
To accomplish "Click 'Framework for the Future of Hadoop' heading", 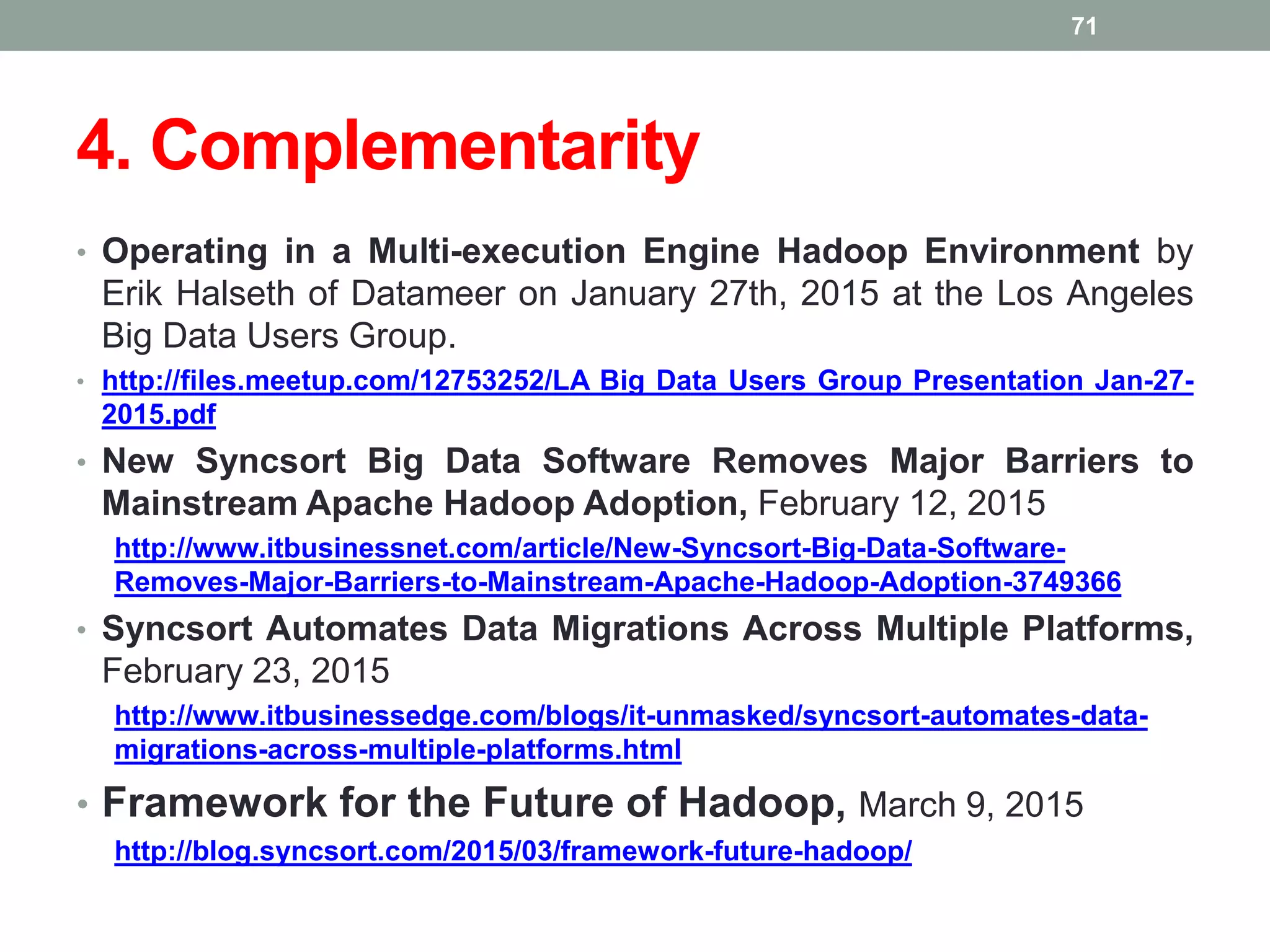I will [474, 803].
